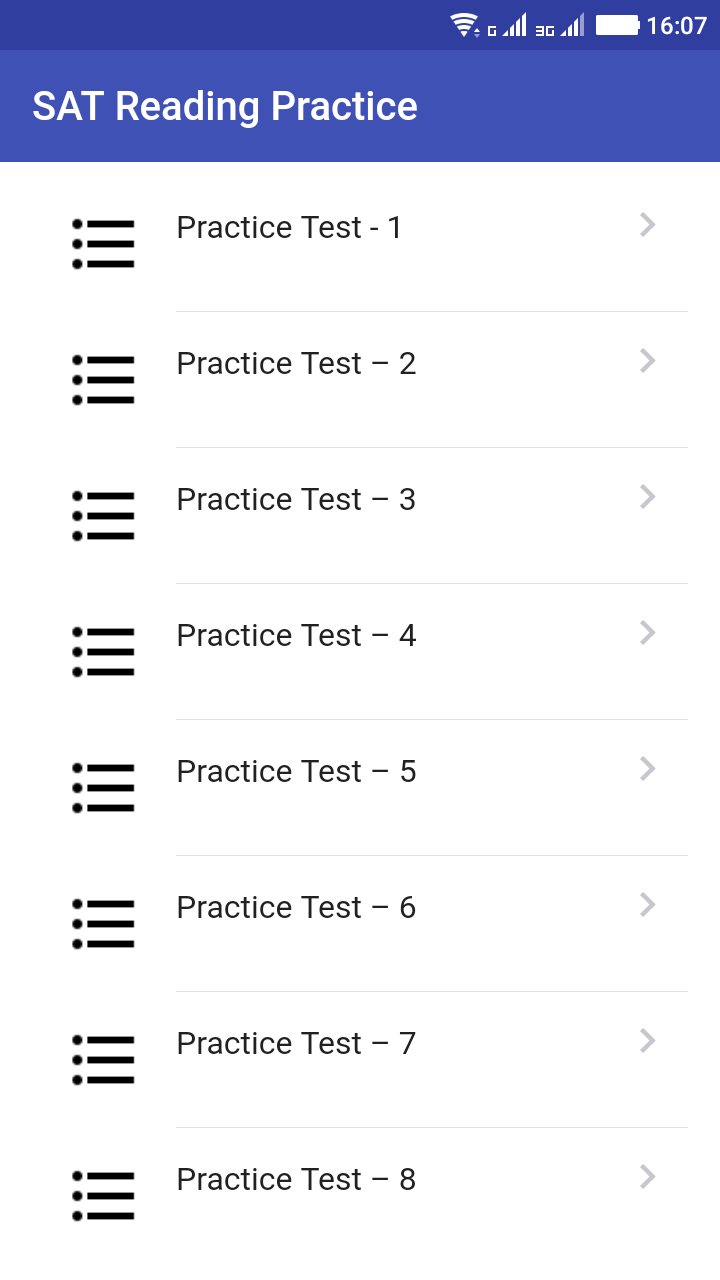The image size is (720, 1280).
Task: Tap the list icon beside Practice Test 4
Action: click(103, 652)
